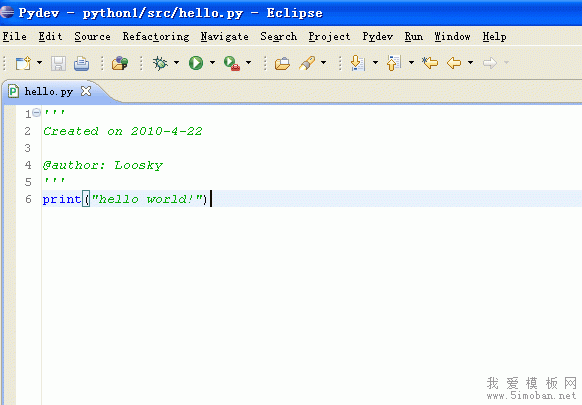Click the Print icon
582x405 pixels.
[81, 63]
